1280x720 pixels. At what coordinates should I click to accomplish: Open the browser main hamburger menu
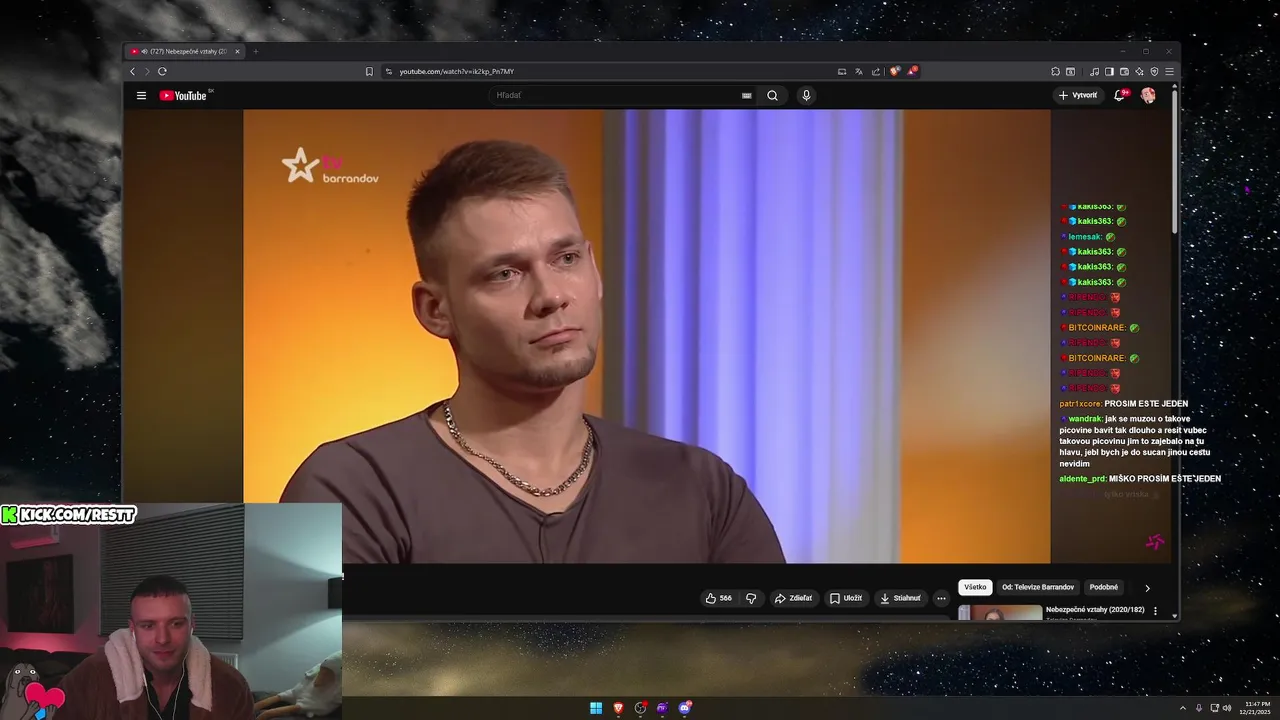(1169, 71)
